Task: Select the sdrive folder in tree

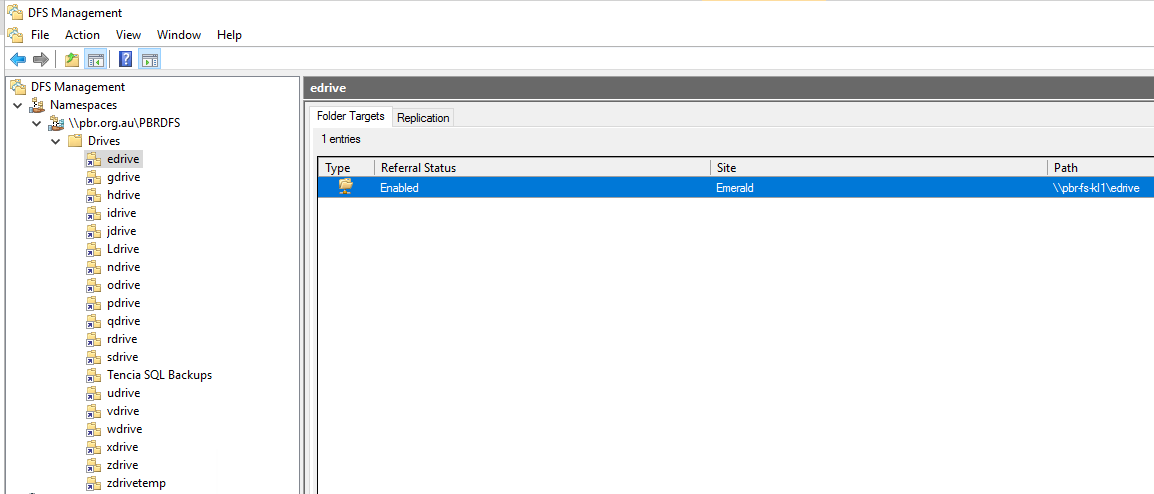Action: [x=122, y=357]
